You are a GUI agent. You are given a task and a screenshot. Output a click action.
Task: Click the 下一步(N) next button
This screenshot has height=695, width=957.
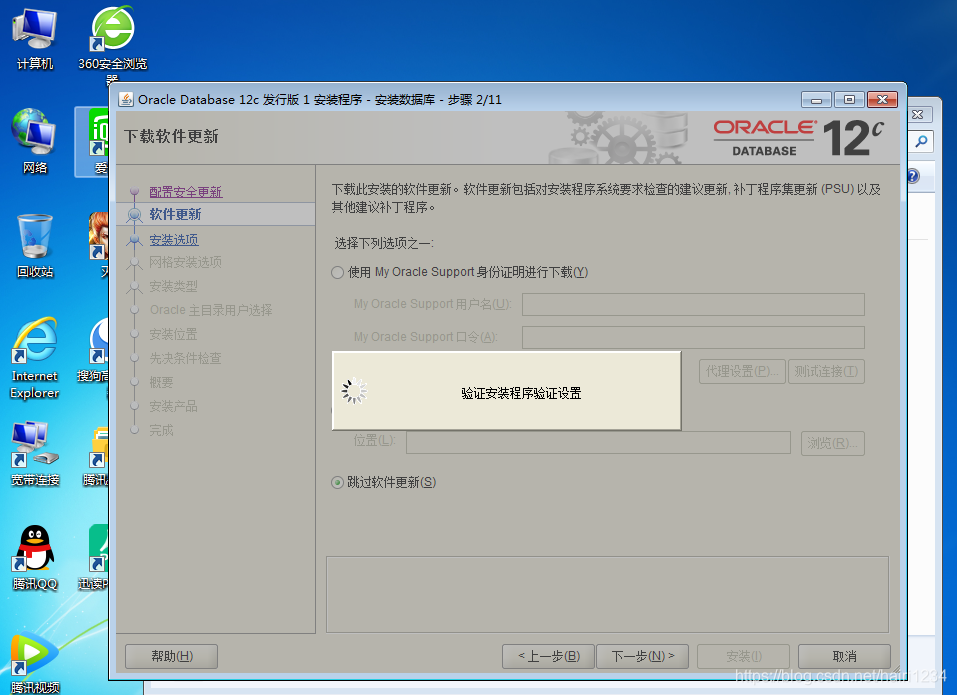643,657
